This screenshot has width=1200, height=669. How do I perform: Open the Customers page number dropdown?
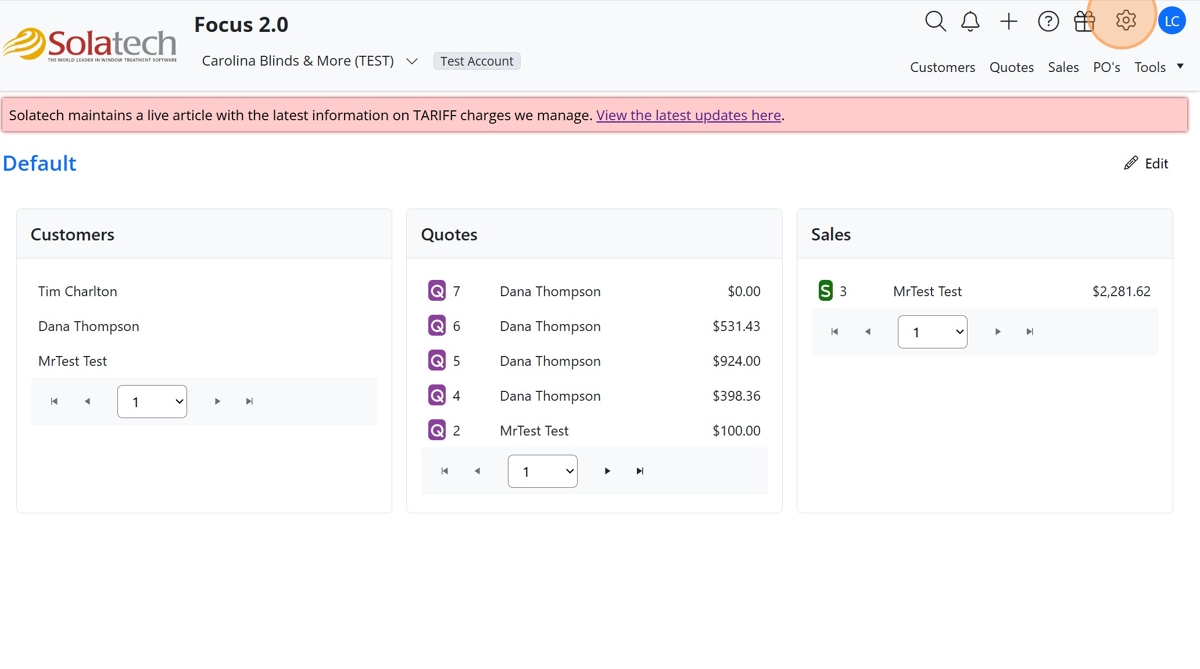click(152, 401)
